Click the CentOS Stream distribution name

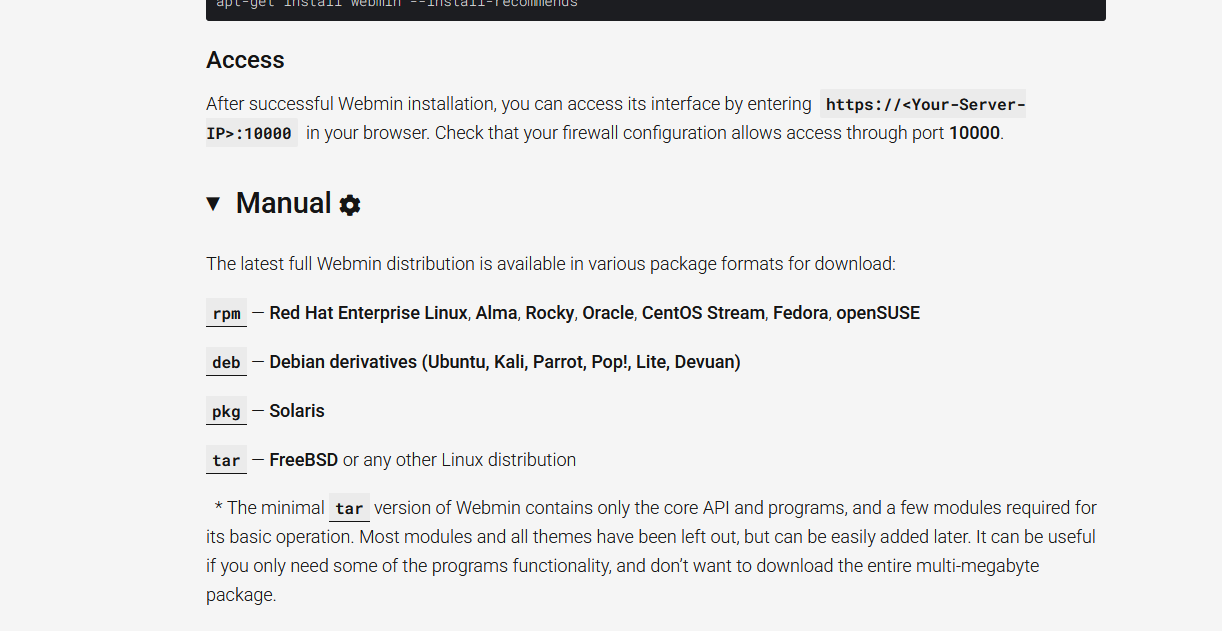pyautogui.click(x=703, y=313)
